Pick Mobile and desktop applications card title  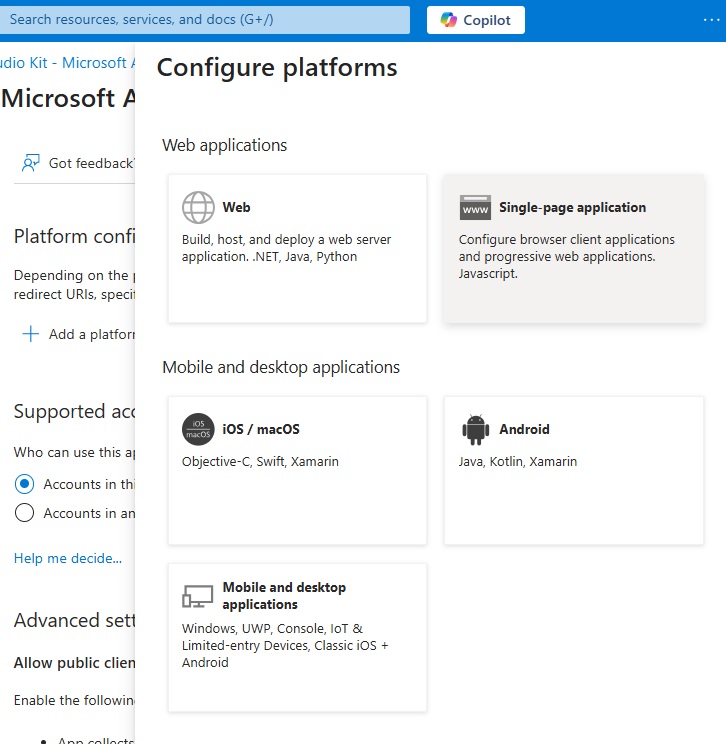[284, 596]
